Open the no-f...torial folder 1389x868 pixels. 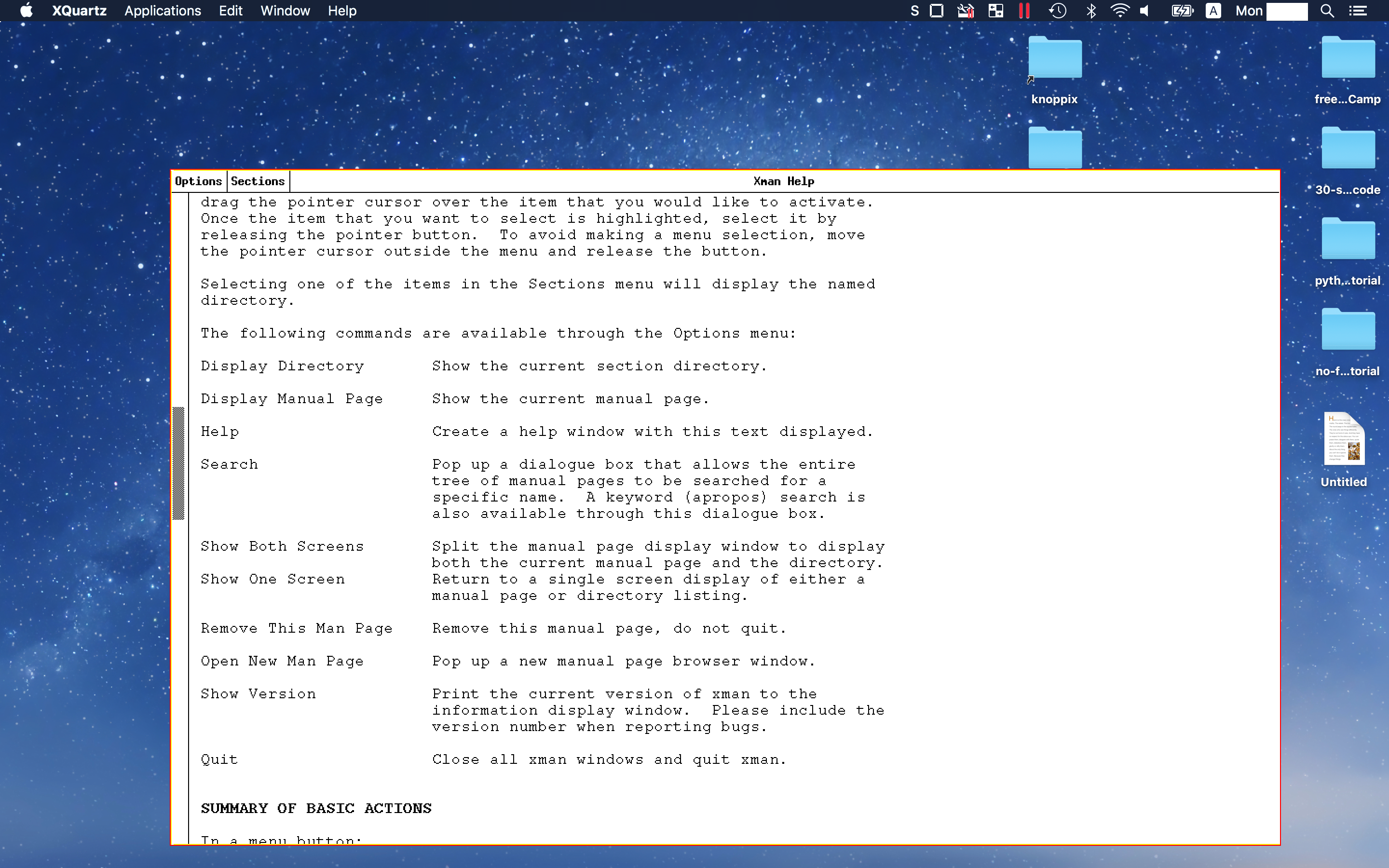coord(1348,329)
